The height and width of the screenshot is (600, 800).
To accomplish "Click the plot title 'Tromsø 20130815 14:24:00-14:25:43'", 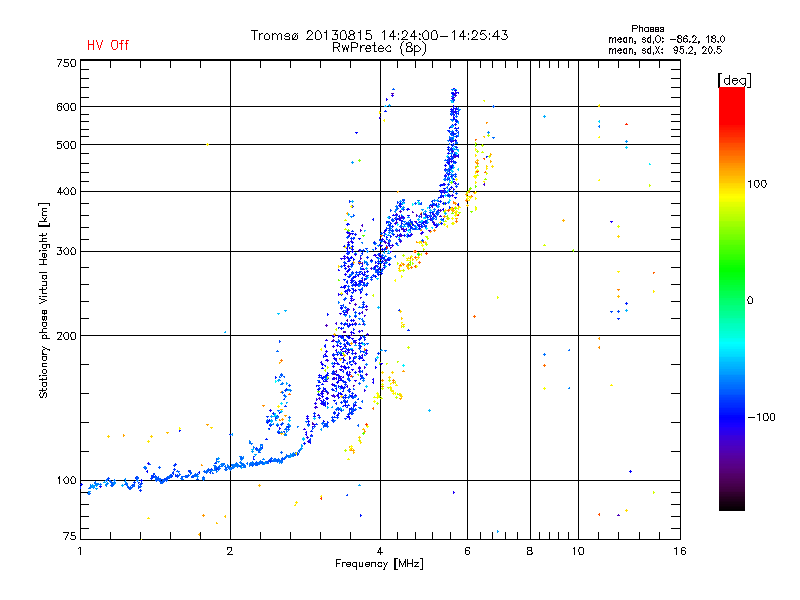I will pyautogui.click(x=379, y=35).
